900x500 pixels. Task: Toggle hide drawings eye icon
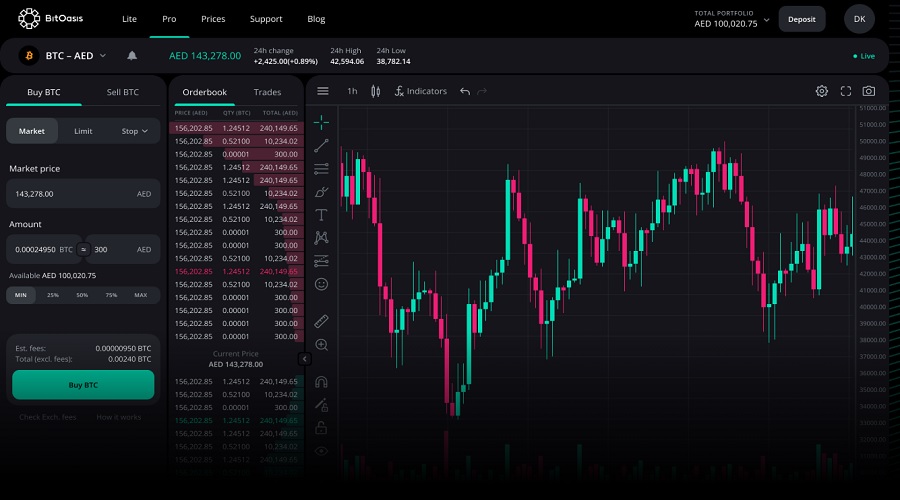pos(321,451)
